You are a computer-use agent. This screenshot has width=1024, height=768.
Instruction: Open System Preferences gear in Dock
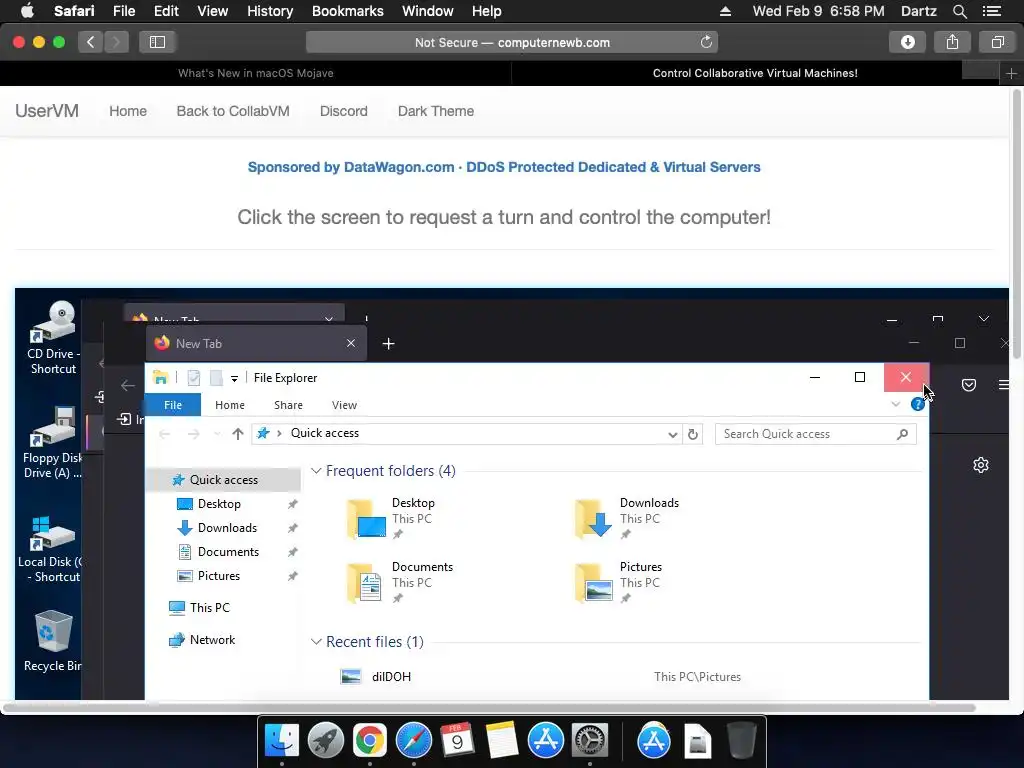(x=590, y=741)
